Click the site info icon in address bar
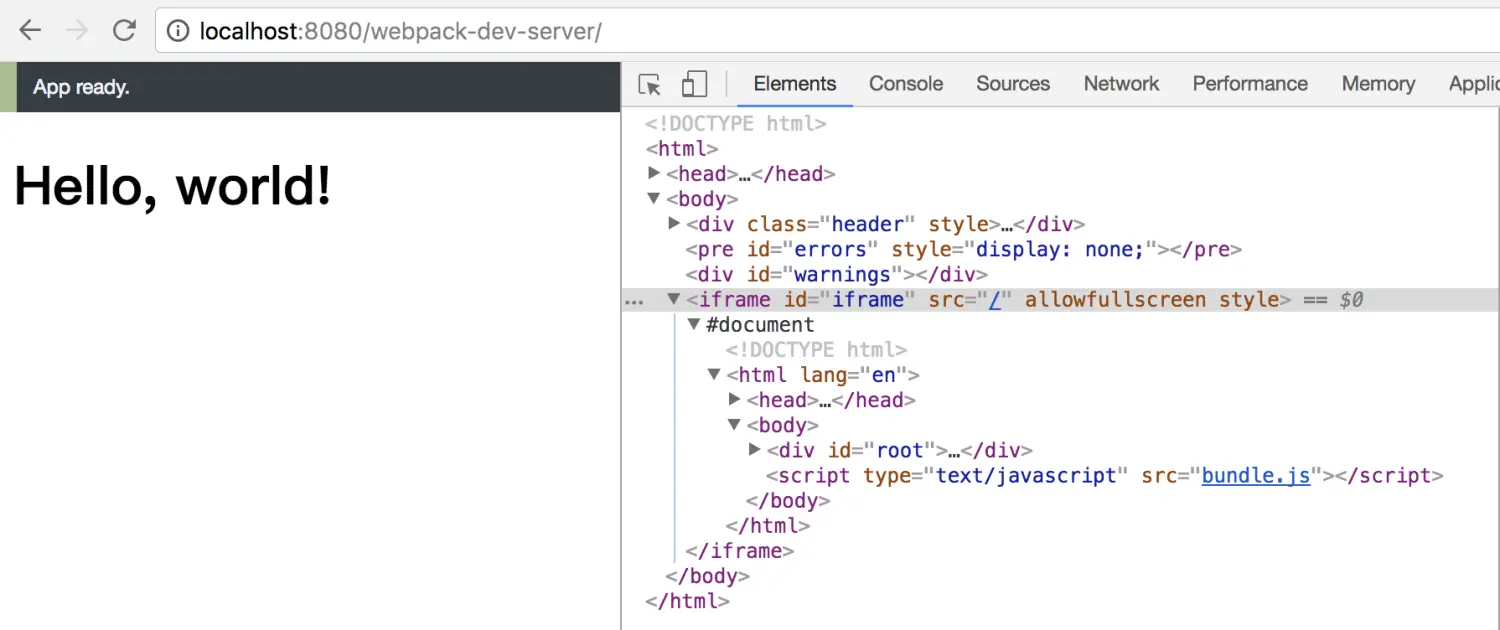This screenshot has width=1500, height=630. click(178, 32)
